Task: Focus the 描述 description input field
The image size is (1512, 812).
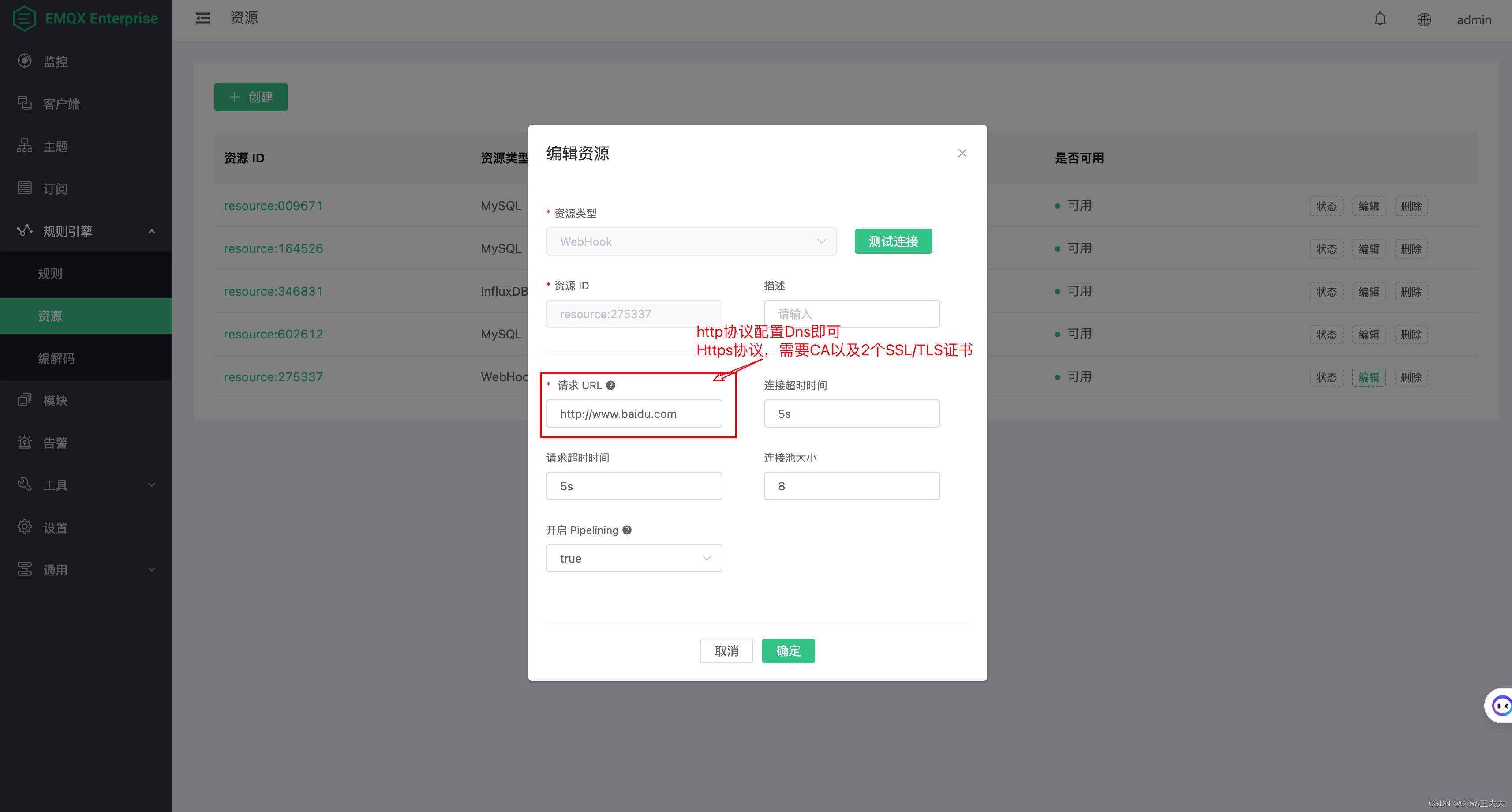Action: [x=851, y=313]
